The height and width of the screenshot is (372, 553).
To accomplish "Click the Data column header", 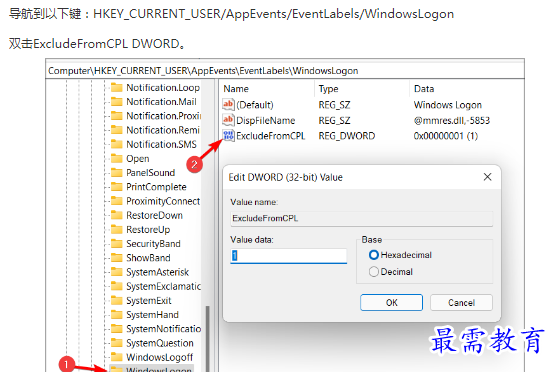I will (424, 89).
